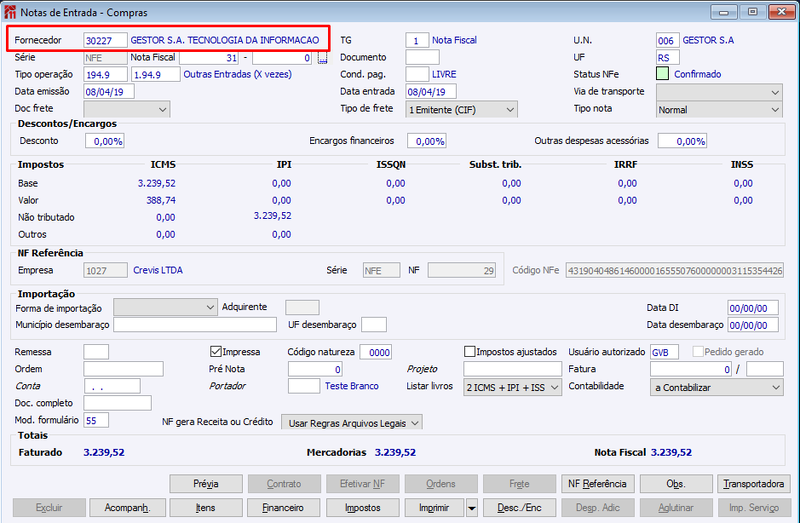Open the Via de transporte dropdown
Screen dimensions: 800x523
[x=719, y=92]
